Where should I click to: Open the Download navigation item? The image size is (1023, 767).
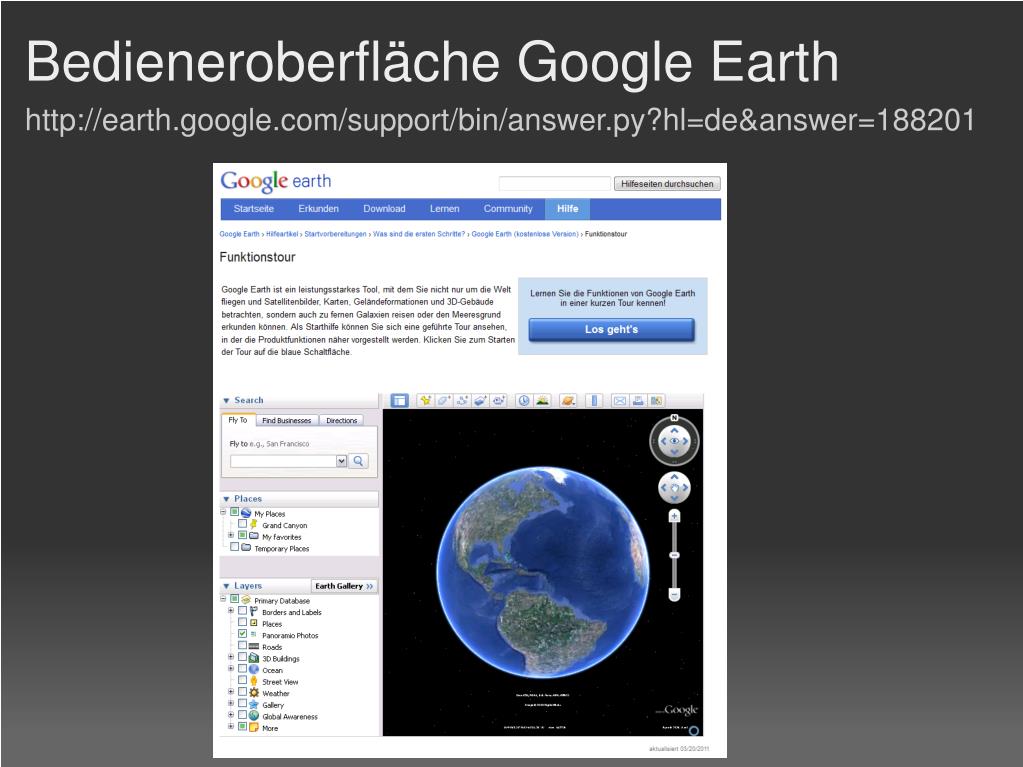pos(384,209)
